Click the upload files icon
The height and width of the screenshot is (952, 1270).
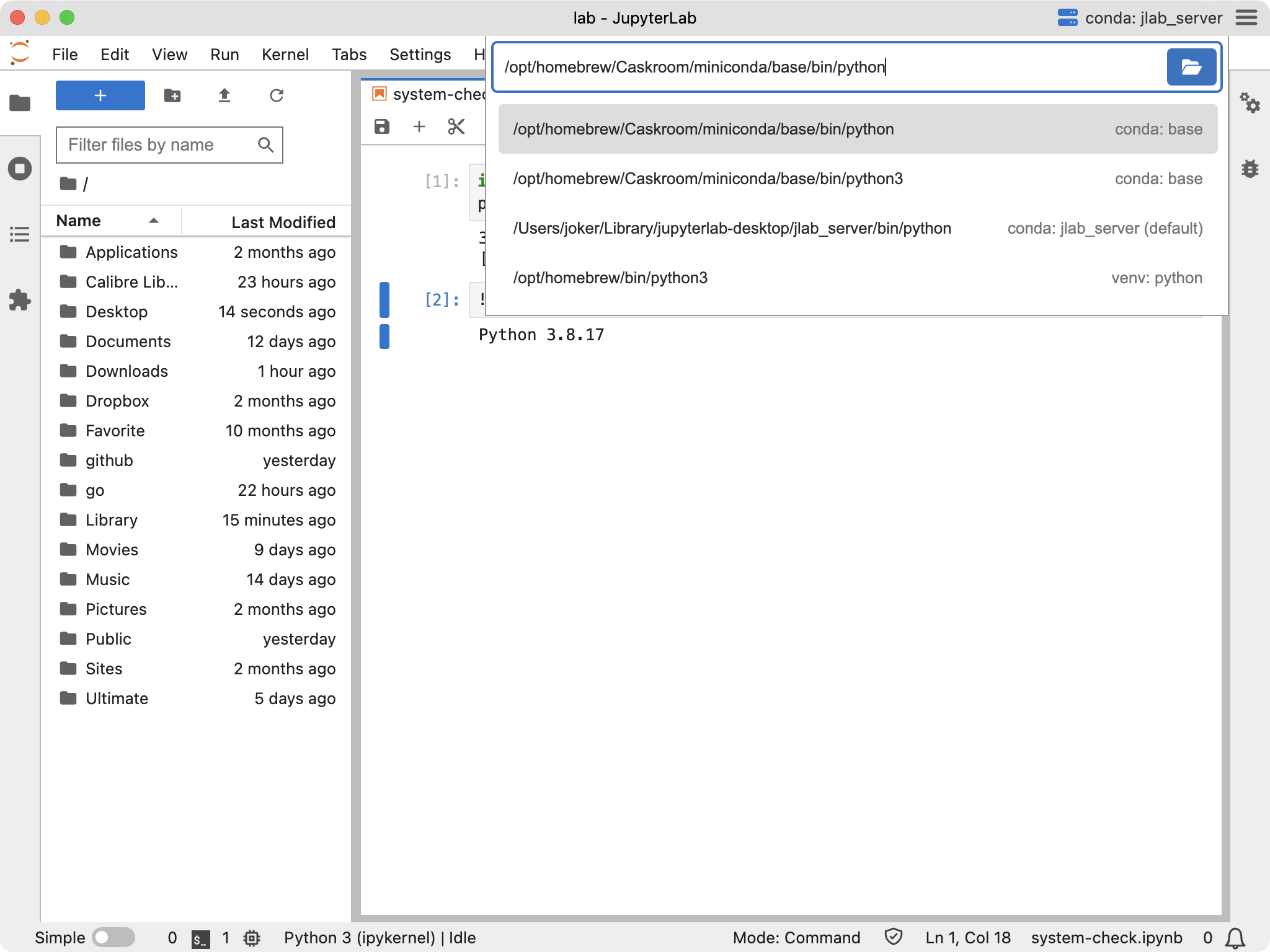click(x=224, y=95)
